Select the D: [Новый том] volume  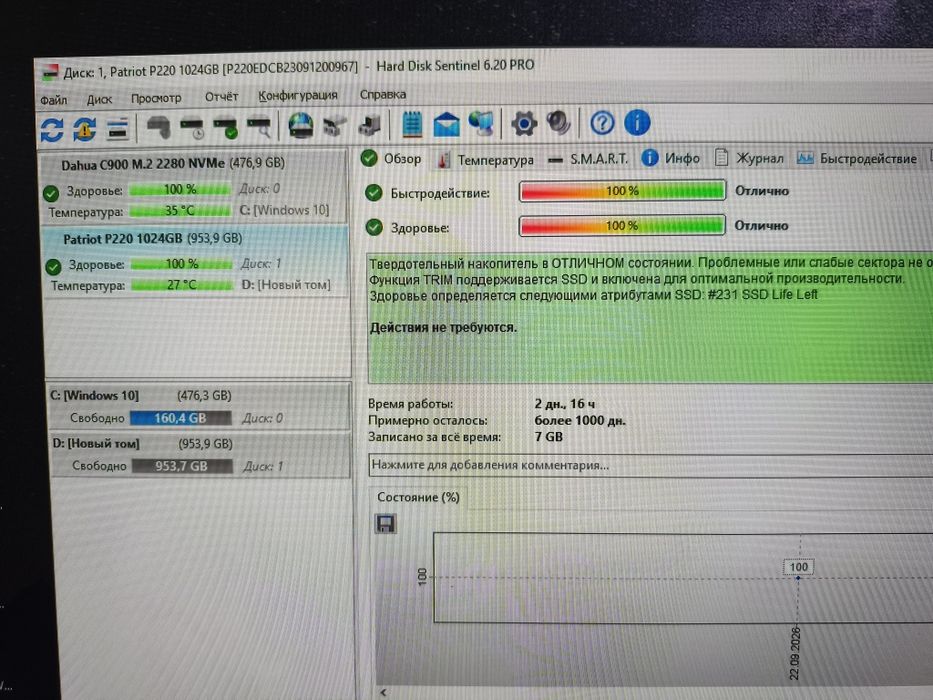pyautogui.click(x=199, y=455)
